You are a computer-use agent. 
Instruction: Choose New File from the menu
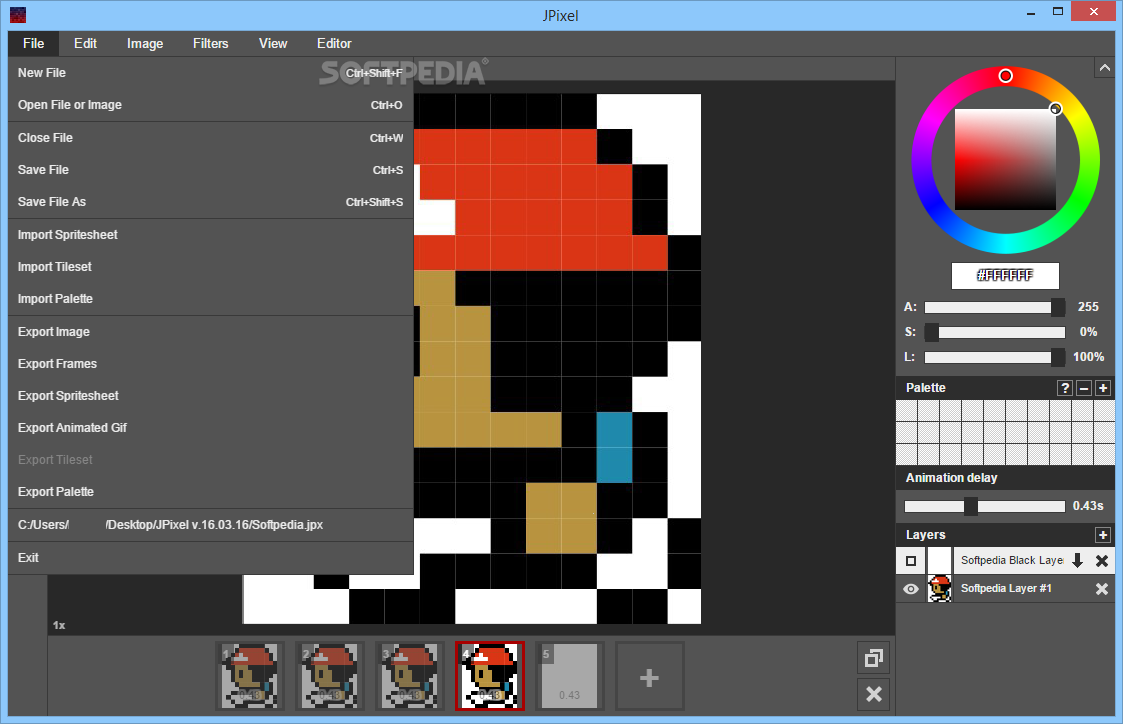click(211, 73)
